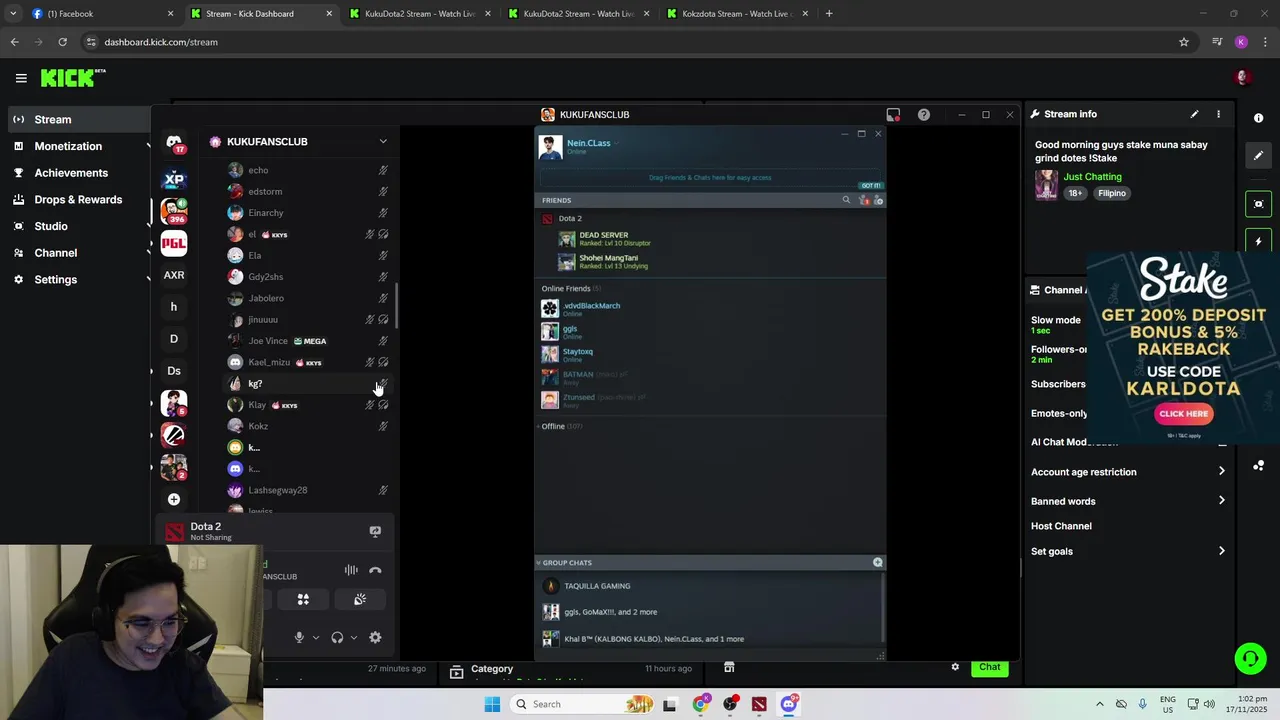1280x720 pixels.
Task: Open the XP Discord server
Action: (174, 180)
